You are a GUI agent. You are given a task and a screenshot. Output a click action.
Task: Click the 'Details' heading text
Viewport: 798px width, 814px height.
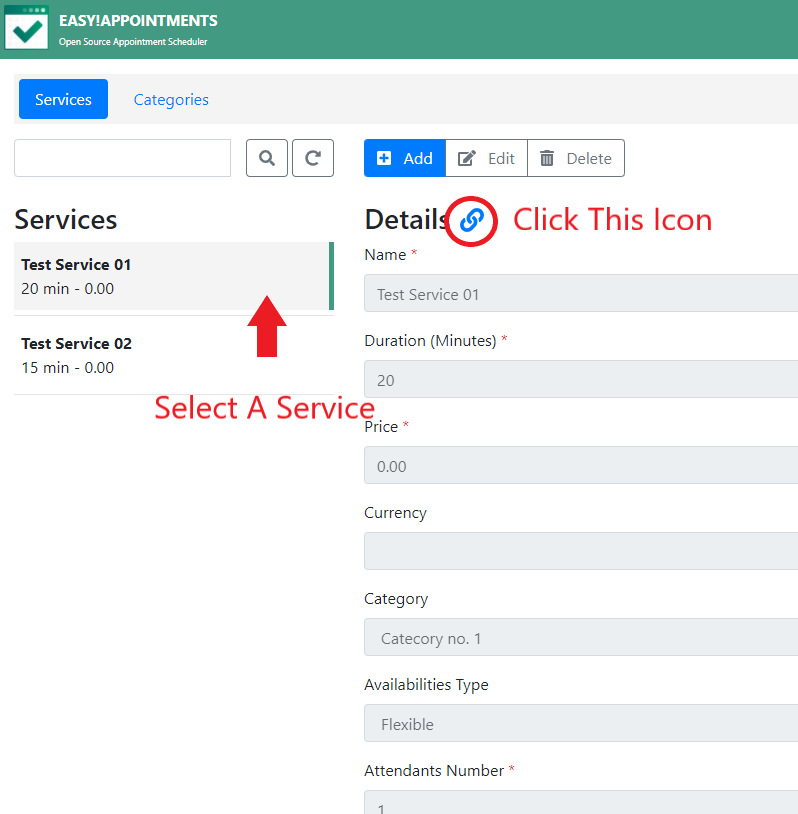click(x=406, y=220)
